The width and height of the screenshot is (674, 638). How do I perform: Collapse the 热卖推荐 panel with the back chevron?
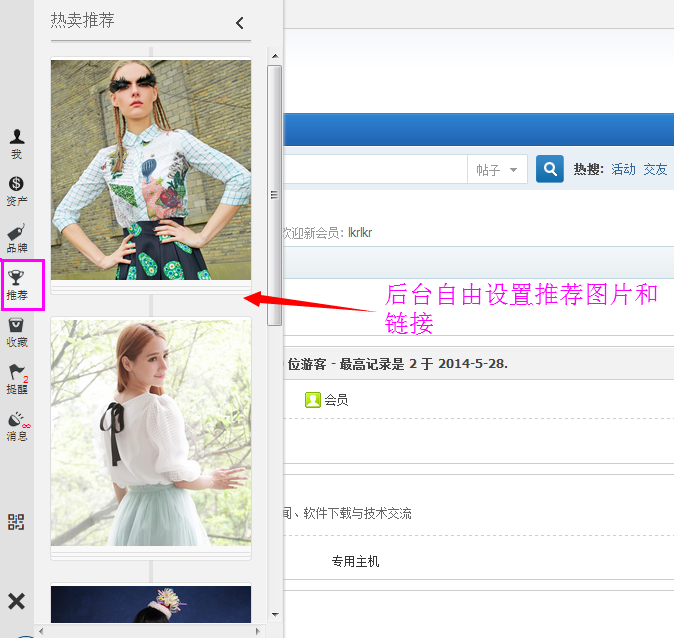(240, 23)
